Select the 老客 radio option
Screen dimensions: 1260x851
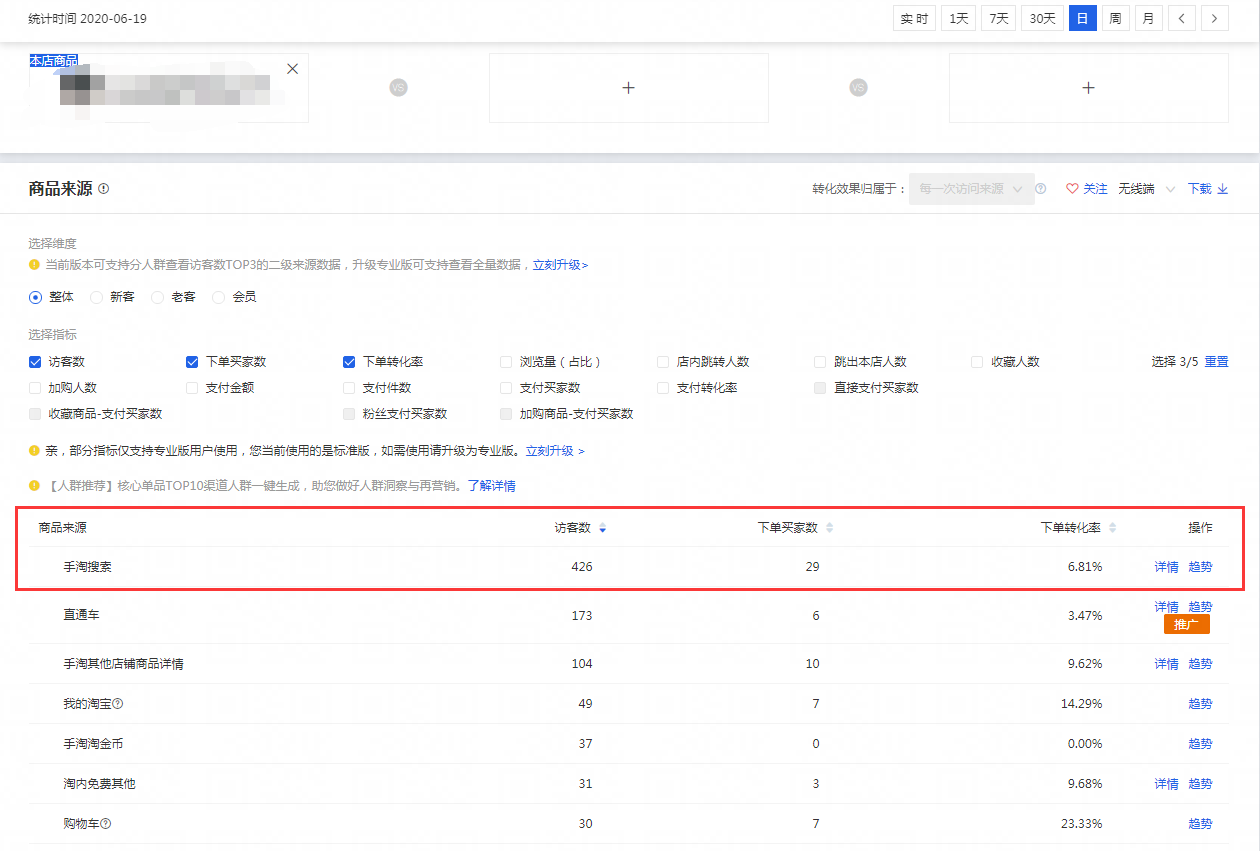(158, 297)
